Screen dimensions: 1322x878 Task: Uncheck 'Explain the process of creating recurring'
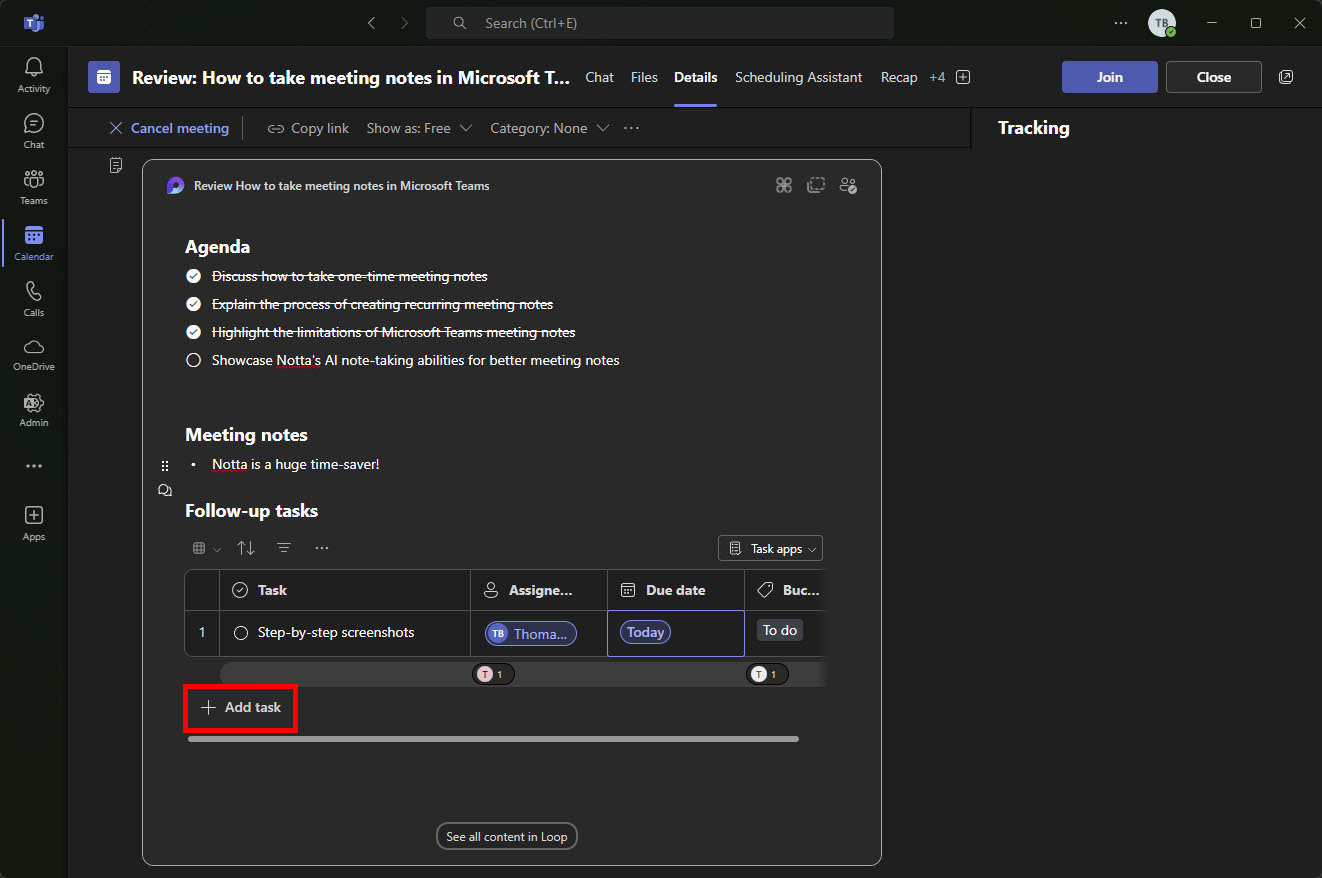point(194,304)
